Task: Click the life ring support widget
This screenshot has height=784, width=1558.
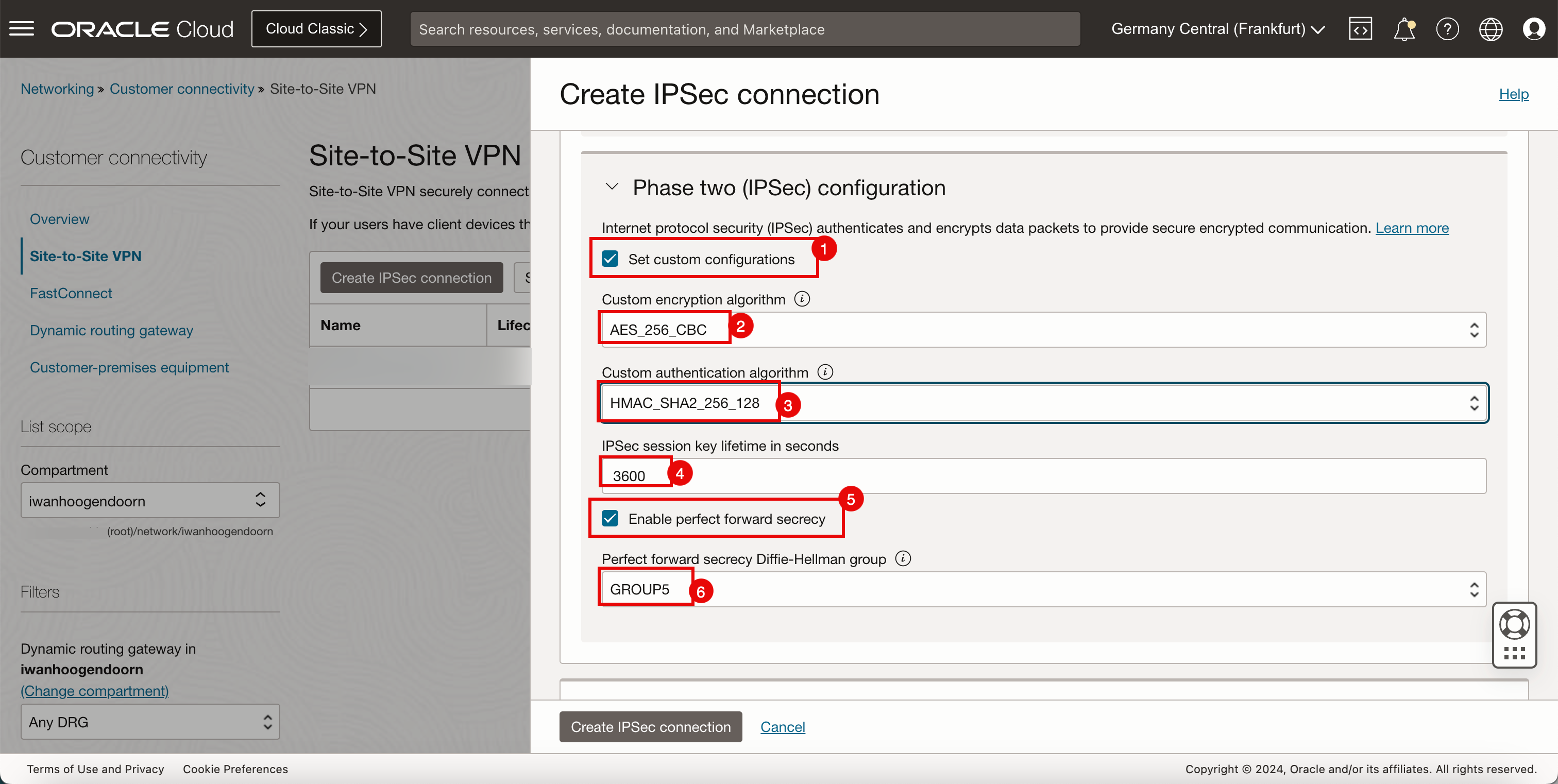Action: coord(1514,624)
